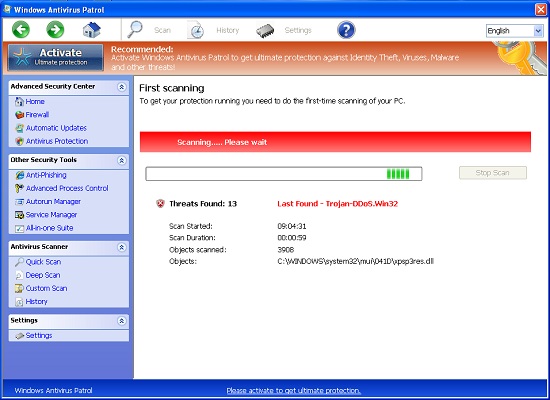This screenshot has height=400, width=550.
Task: Click the All-in-one Suite icon
Action: (x=19, y=228)
